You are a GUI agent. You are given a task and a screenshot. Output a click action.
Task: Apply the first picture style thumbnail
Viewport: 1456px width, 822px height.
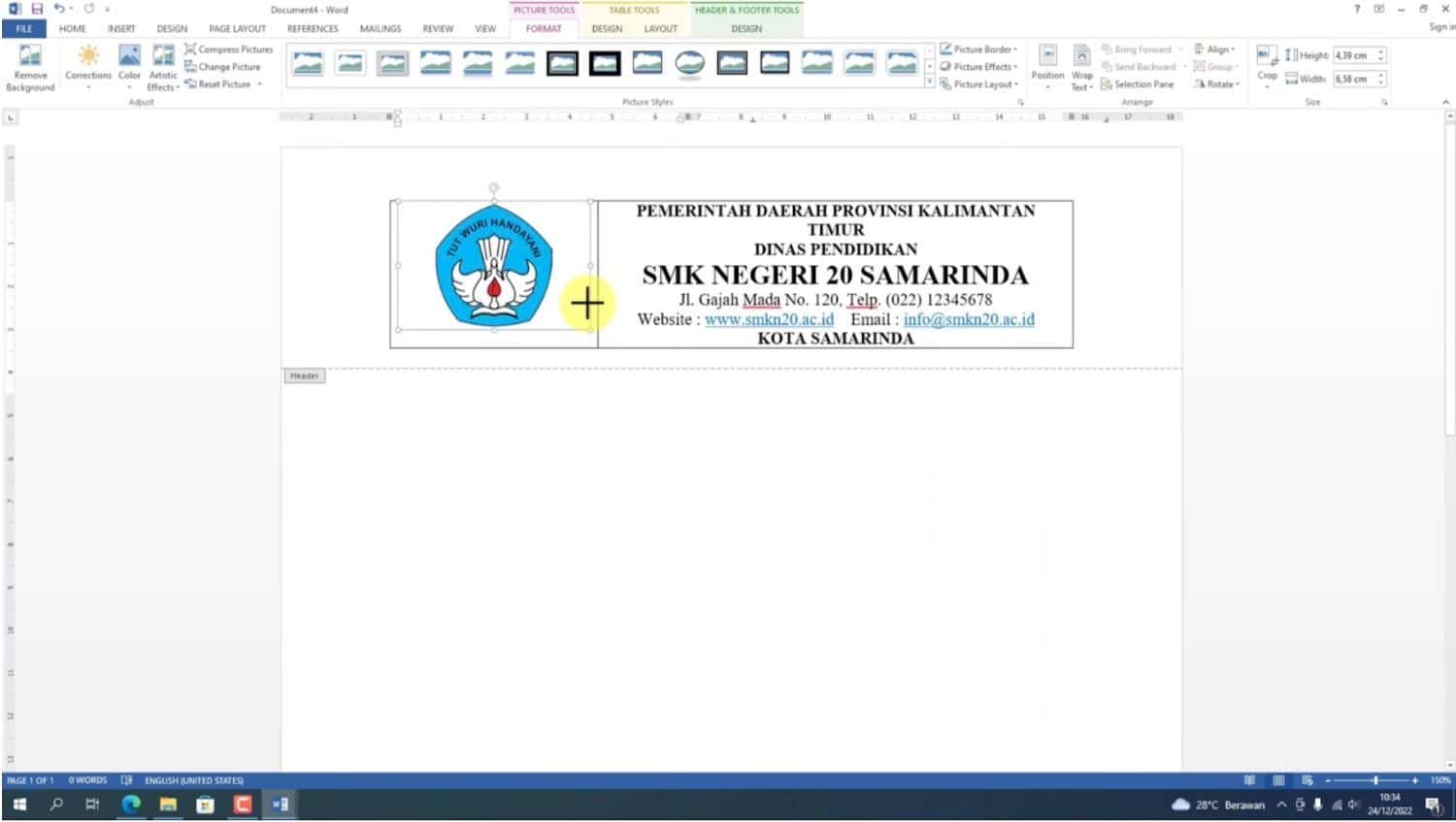pos(308,64)
